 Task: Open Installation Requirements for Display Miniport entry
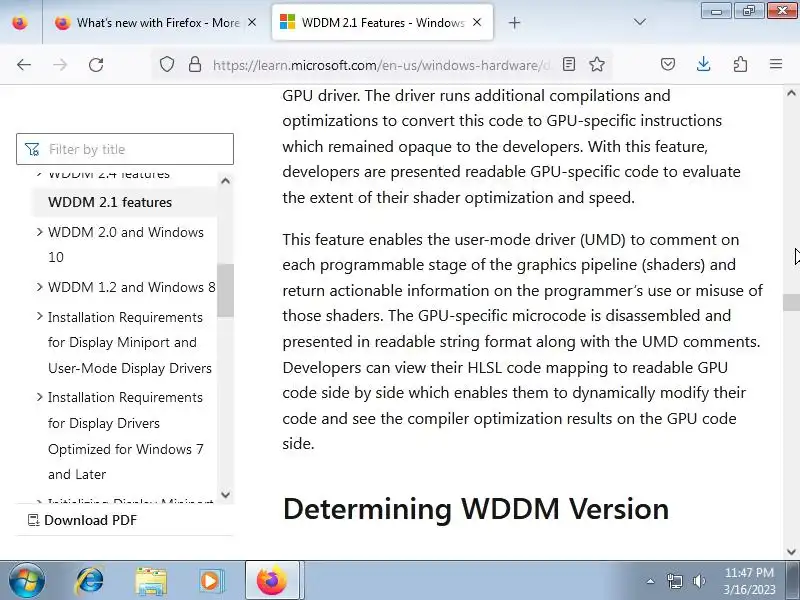pos(130,342)
